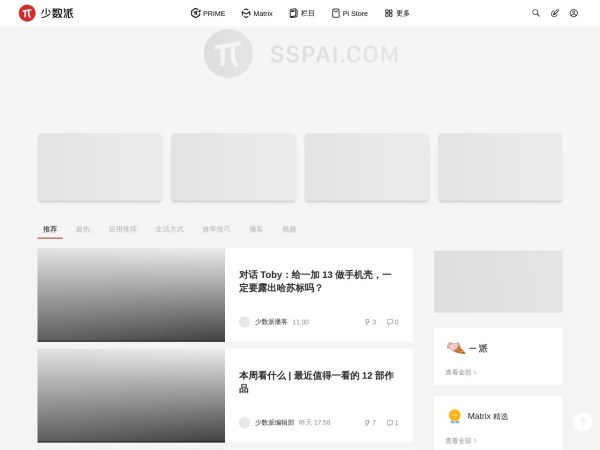The width and height of the screenshot is (600, 450).
Task: Click the Matrix 精选 medal icon
Action: pos(454,416)
